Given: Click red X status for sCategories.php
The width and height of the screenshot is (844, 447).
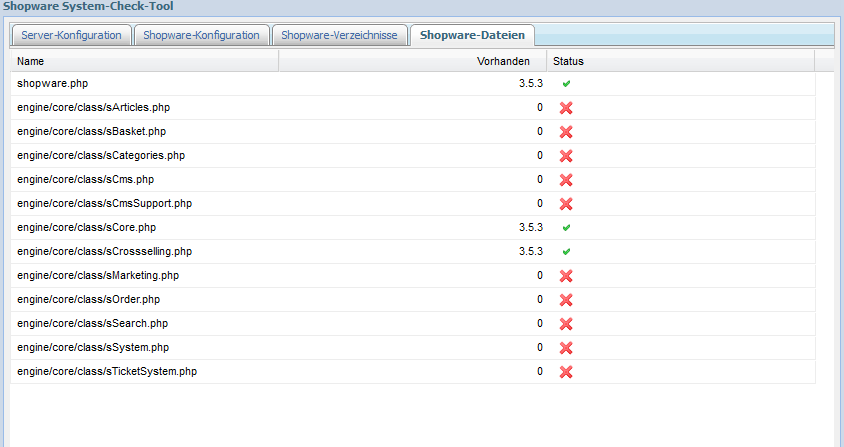Looking at the screenshot, I should pos(566,156).
